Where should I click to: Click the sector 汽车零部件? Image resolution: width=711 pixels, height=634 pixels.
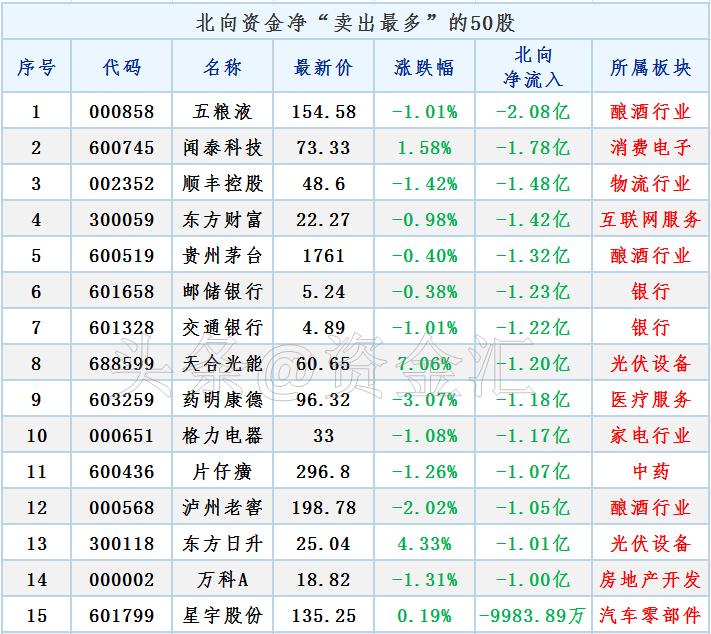650,615
